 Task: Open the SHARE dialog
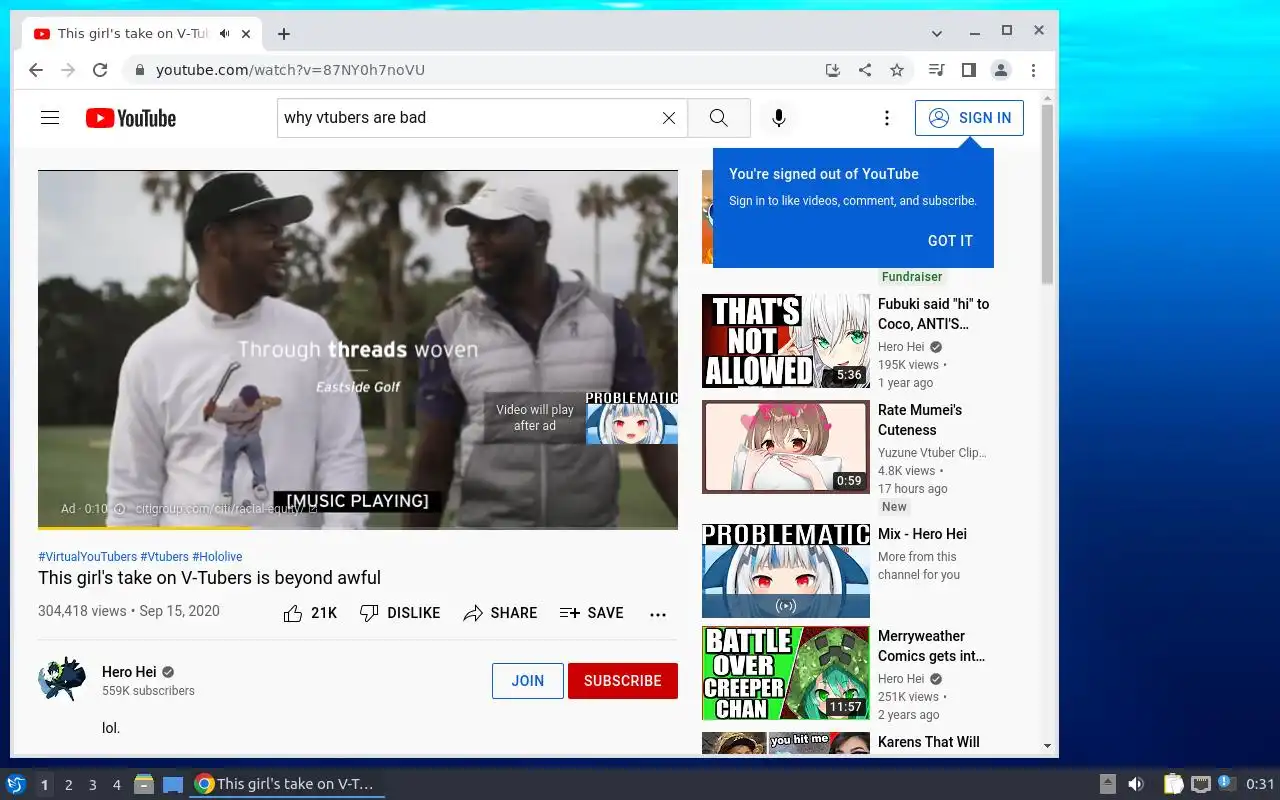click(500, 613)
